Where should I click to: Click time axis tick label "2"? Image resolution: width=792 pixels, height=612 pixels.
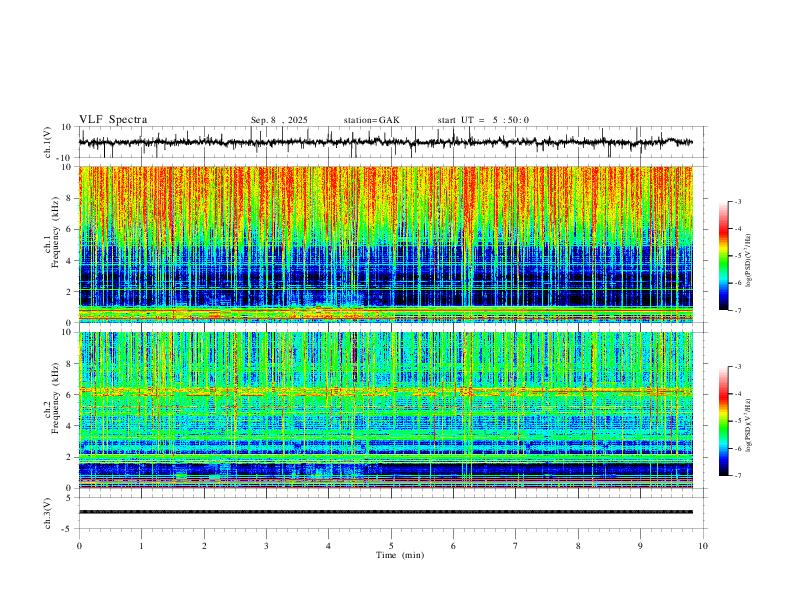(x=204, y=546)
